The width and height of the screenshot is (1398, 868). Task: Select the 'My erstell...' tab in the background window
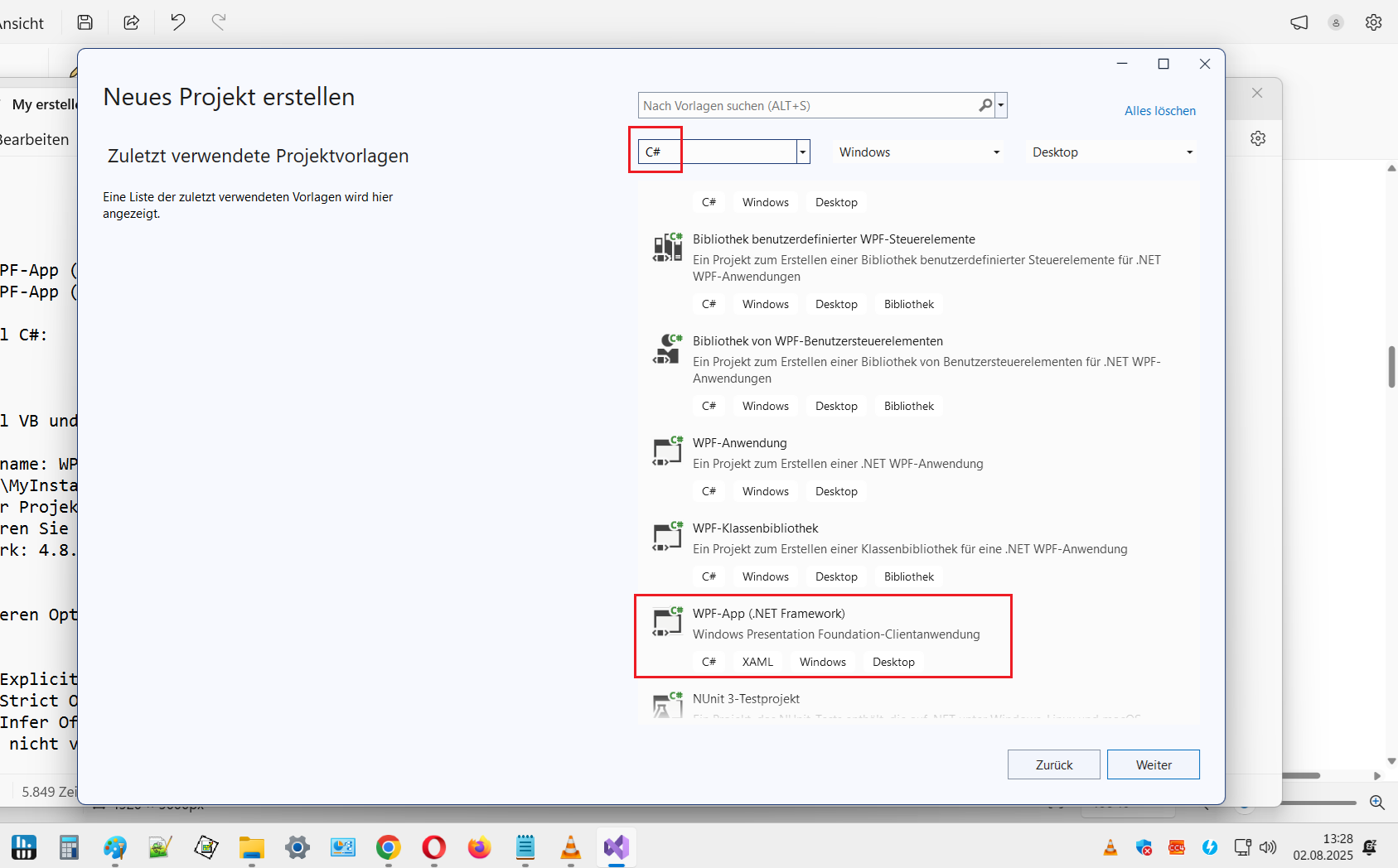[x=43, y=104]
